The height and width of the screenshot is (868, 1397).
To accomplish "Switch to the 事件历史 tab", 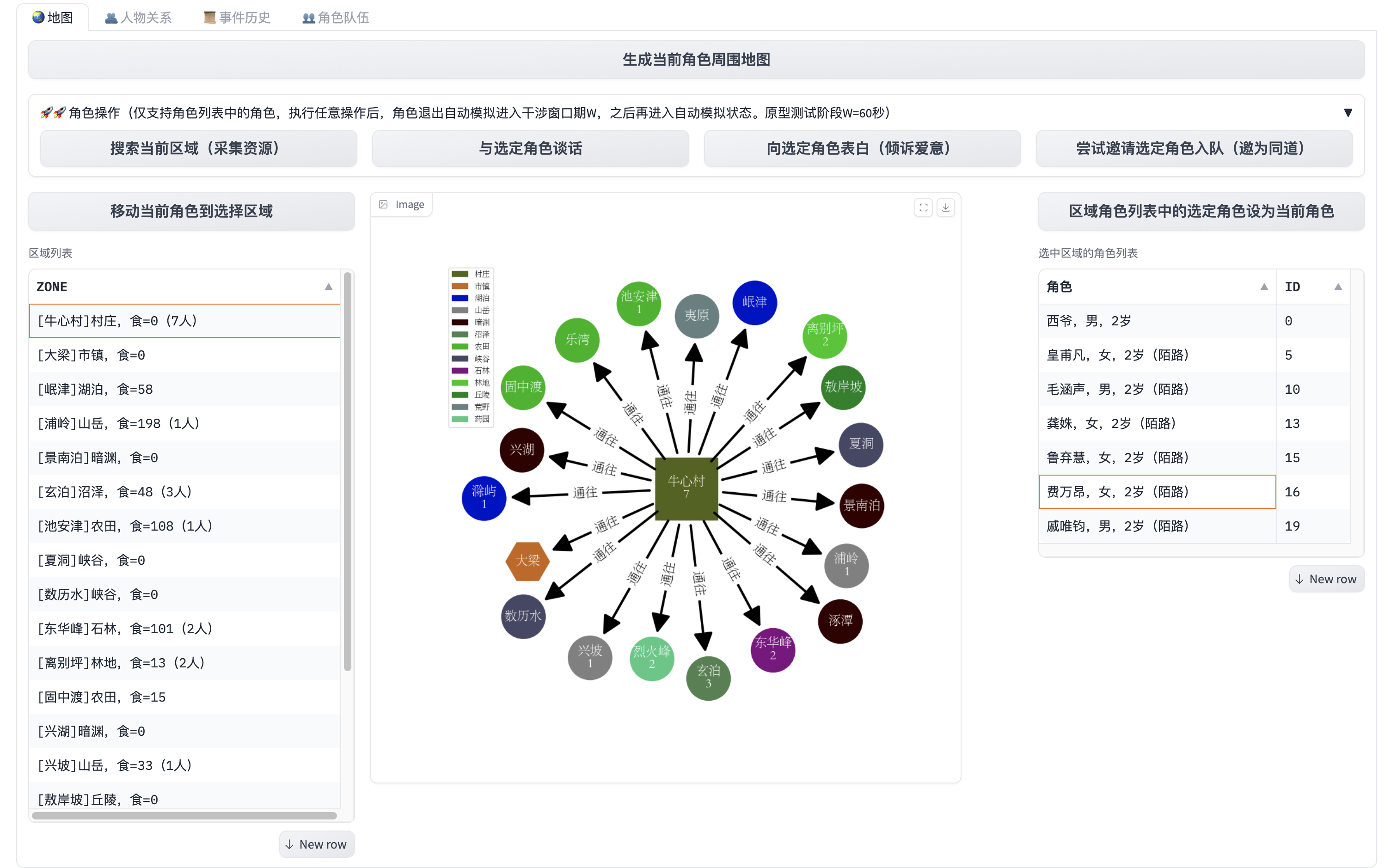I will point(237,17).
